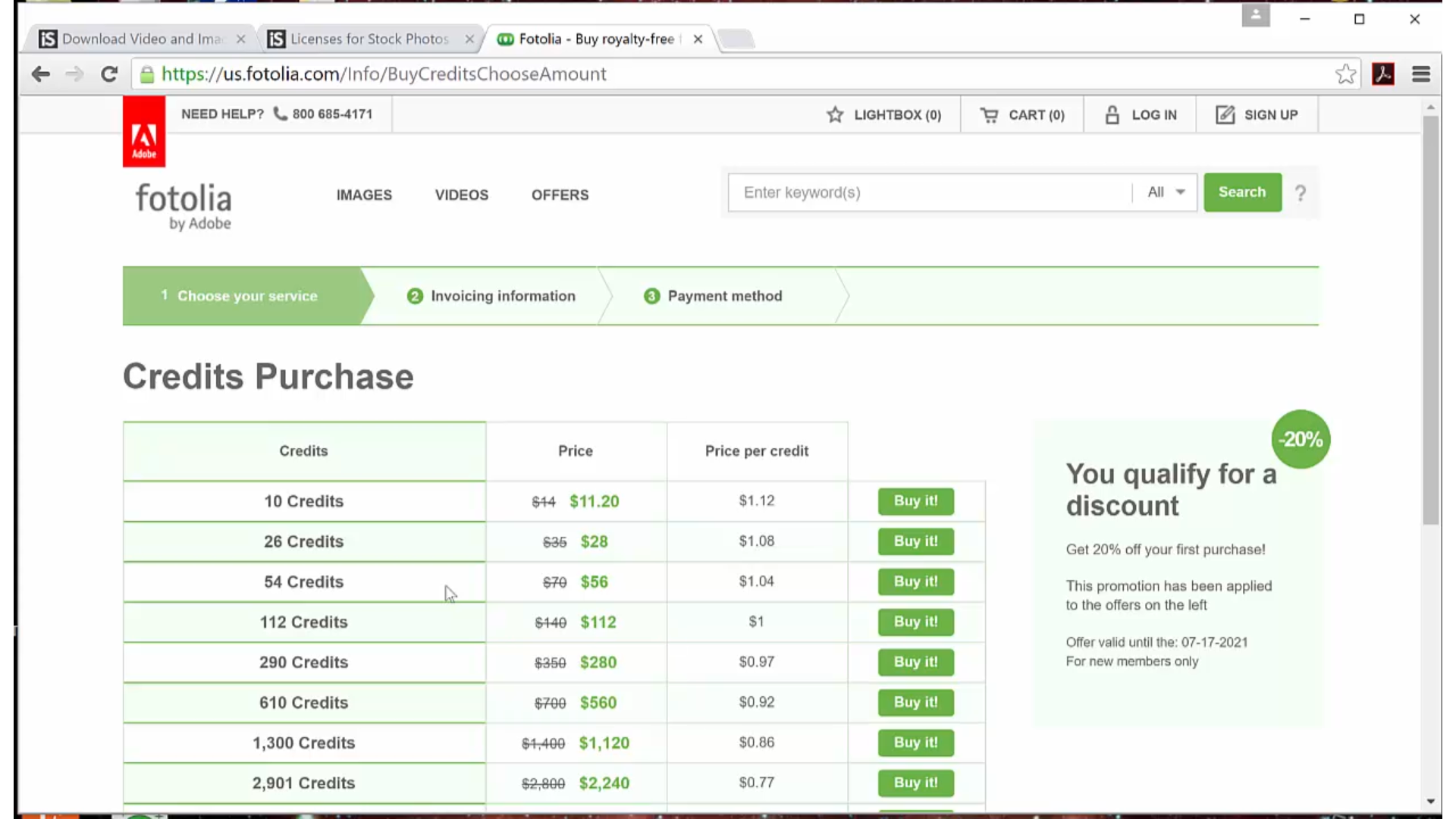Buy it for 26 Credits
Screen dimensions: 1456x819
pyautogui.click(x=916, y=541)
